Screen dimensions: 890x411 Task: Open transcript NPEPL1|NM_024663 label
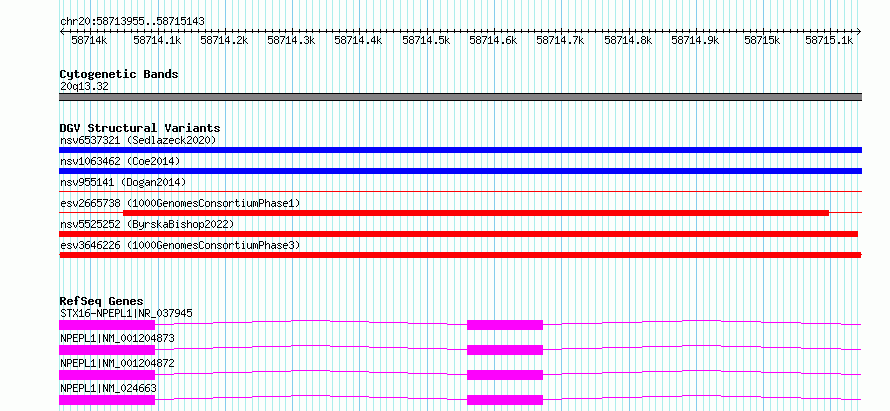(x=108, y=388)
